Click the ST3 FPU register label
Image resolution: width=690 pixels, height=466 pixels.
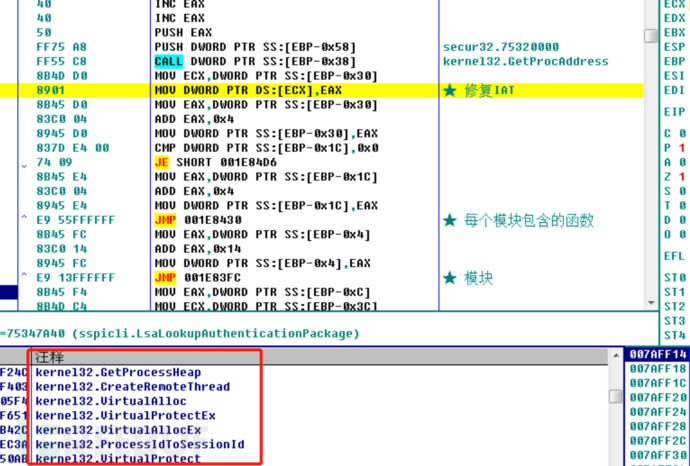pyautogui.click(x=675, y=321)
